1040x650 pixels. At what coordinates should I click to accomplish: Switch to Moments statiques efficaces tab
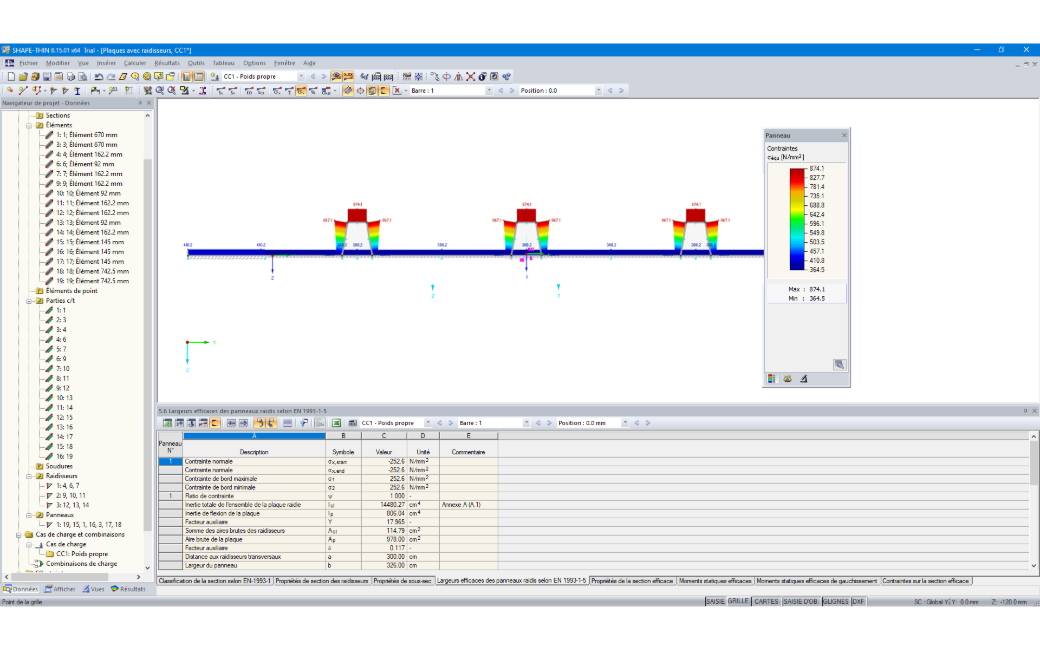pos(715,581)
